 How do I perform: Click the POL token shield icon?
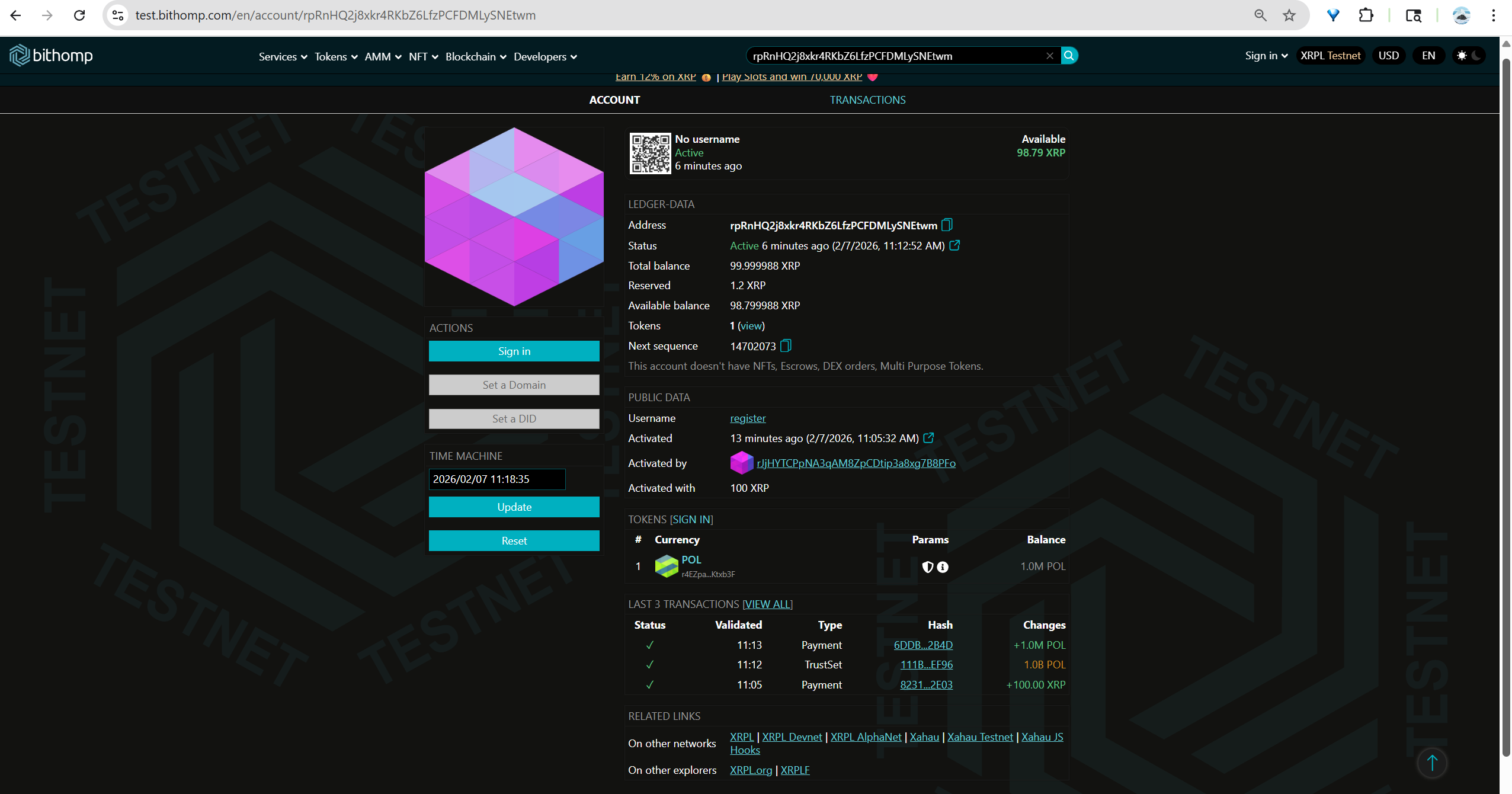(928, 567)
